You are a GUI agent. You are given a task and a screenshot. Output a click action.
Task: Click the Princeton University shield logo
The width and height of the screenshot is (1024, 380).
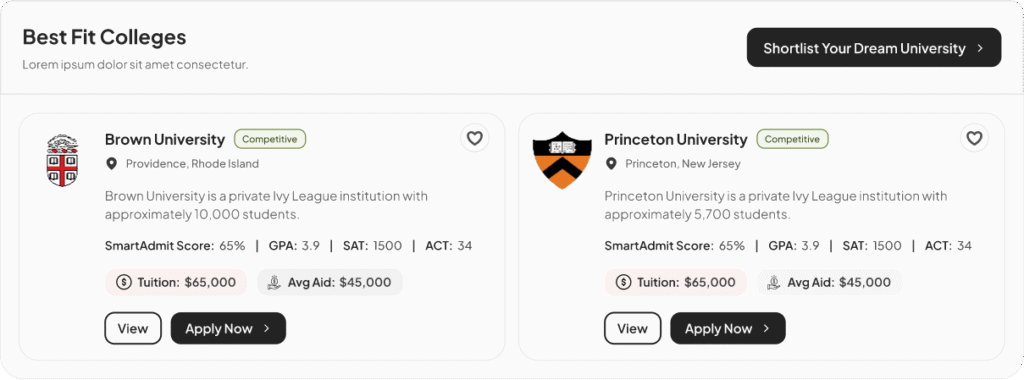coord(562,160)
